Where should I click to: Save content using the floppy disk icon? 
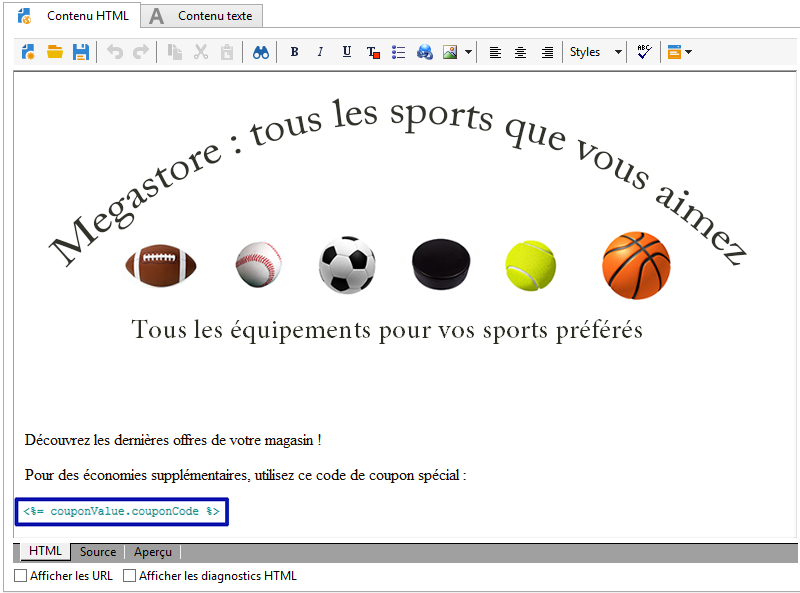click(81, 52)
